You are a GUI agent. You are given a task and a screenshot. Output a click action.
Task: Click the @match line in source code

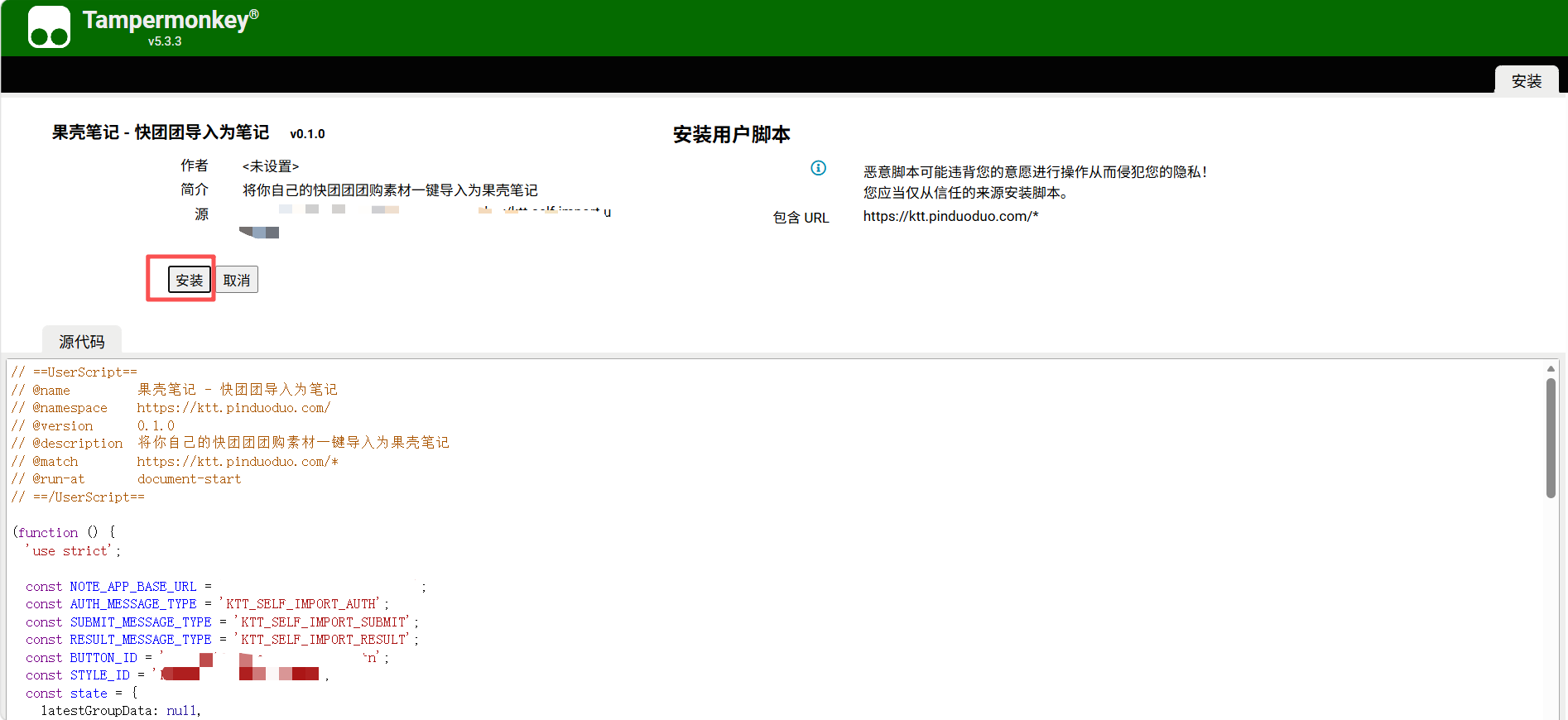point(175,461)
